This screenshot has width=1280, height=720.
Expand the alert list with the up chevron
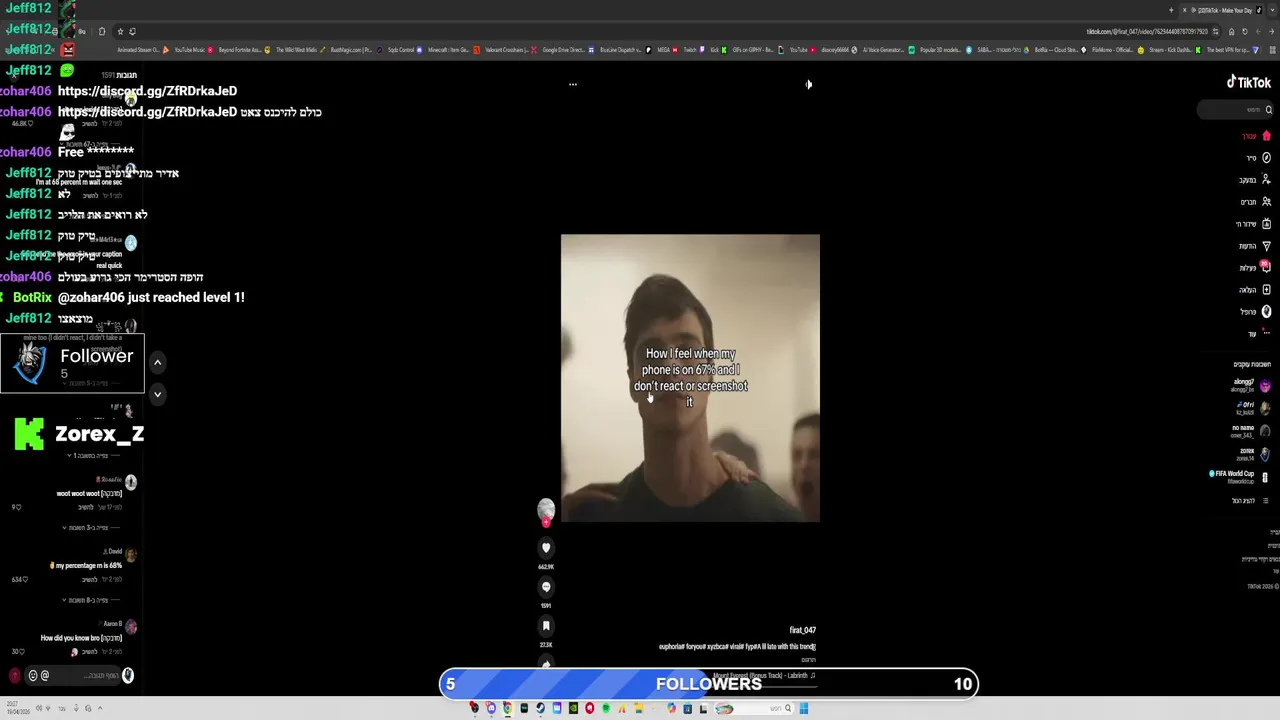tap(157, 362)
